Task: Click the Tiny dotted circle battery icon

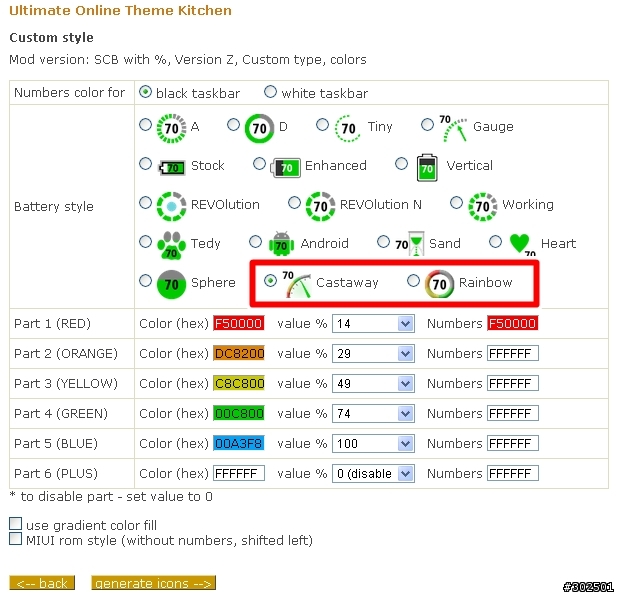Action: [x=348, y=128]
